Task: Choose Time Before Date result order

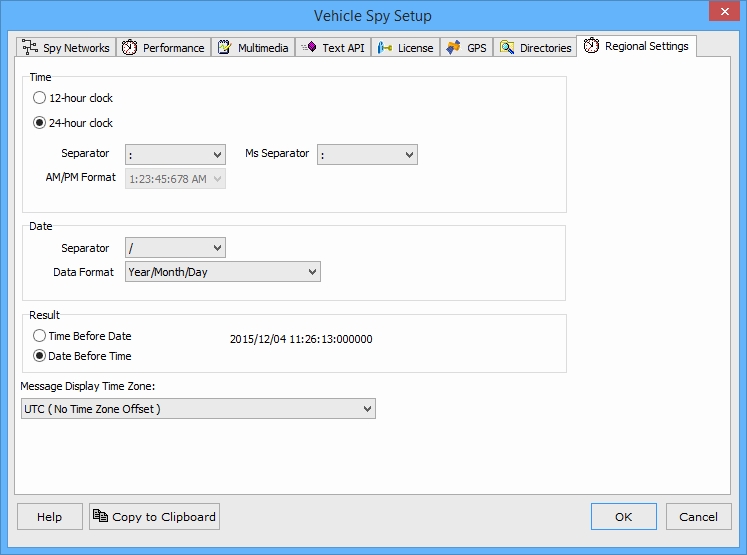Action: point(40,336)
